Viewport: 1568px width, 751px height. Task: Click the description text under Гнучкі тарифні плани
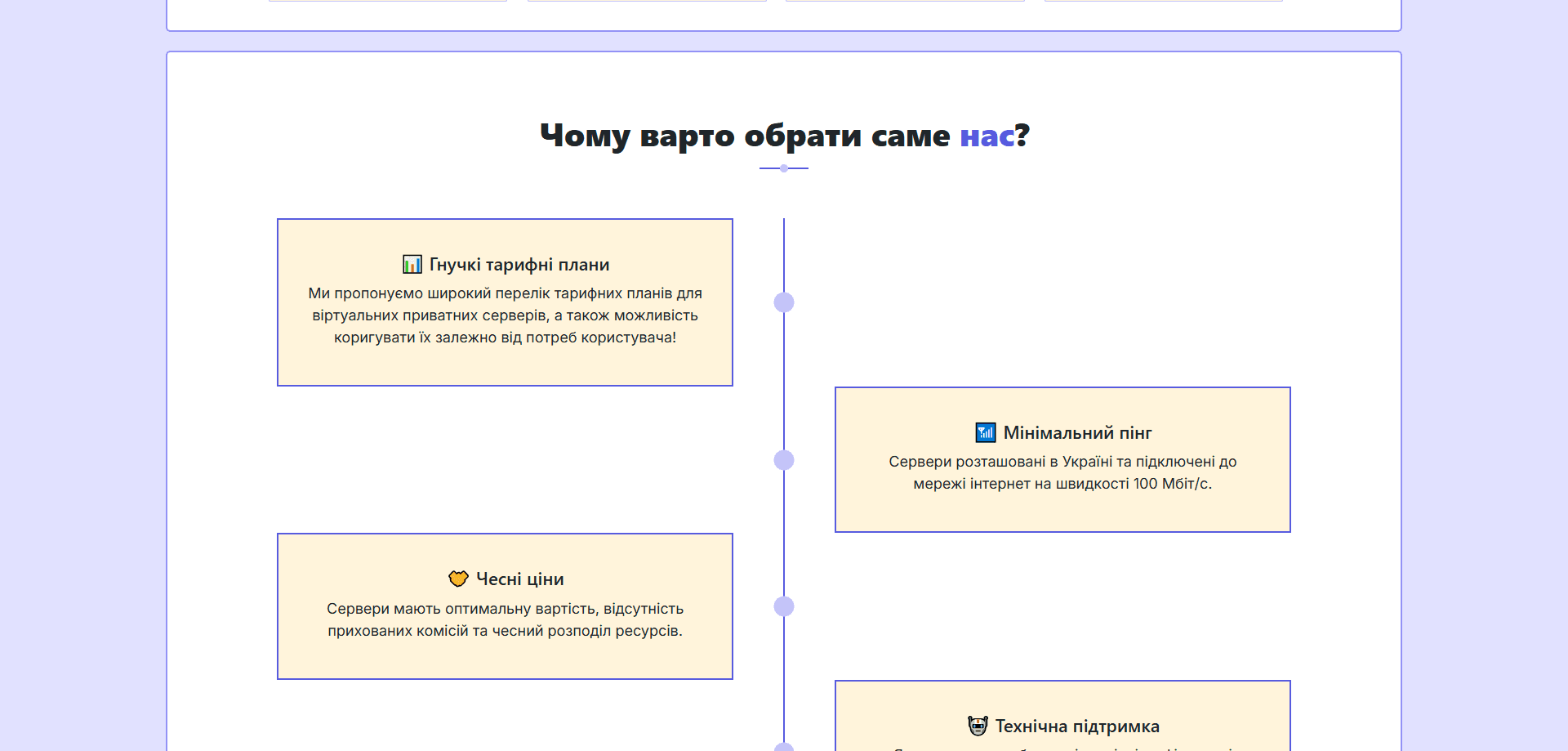coord(505,315)
